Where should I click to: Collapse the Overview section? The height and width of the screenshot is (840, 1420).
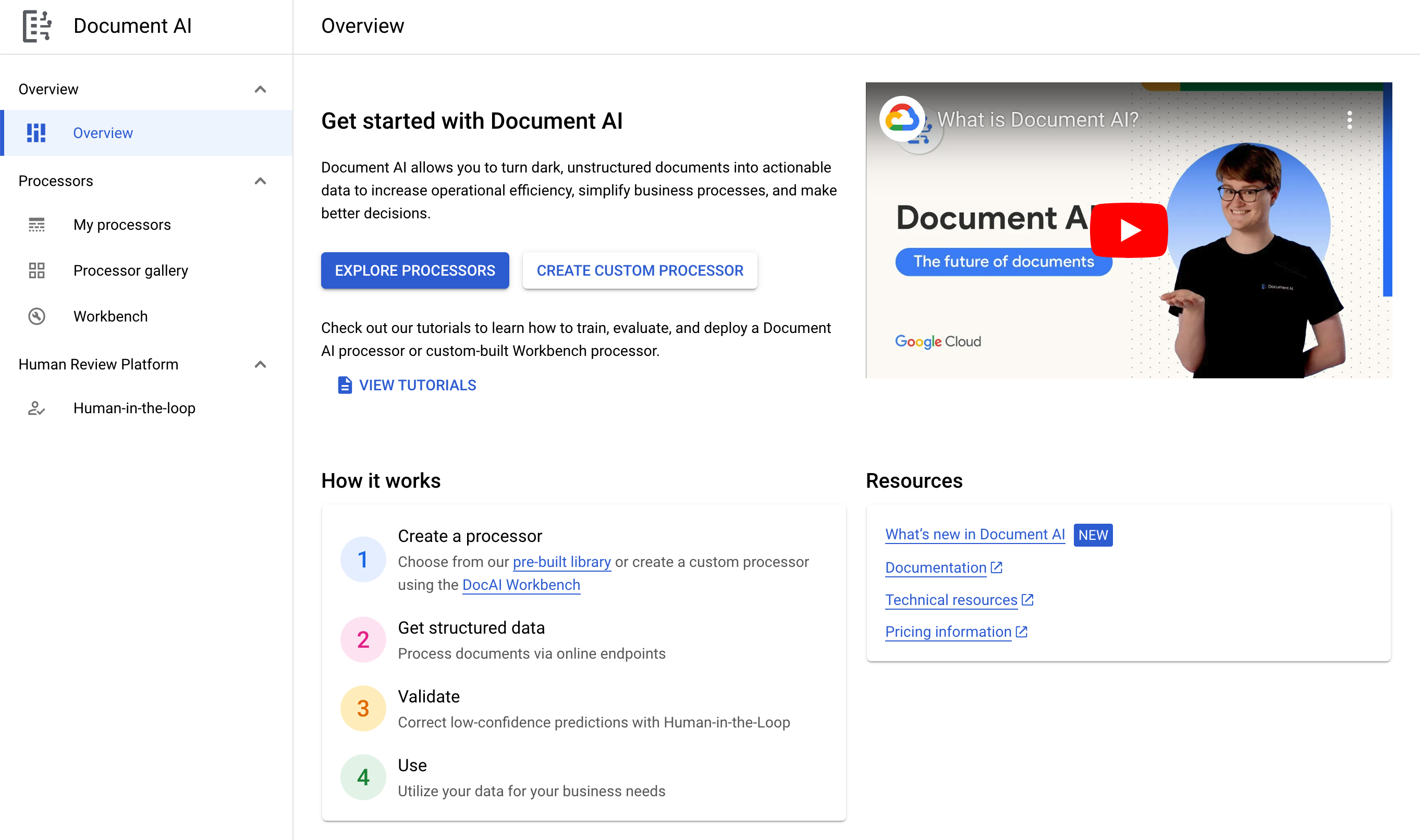(x=262, y=89)
